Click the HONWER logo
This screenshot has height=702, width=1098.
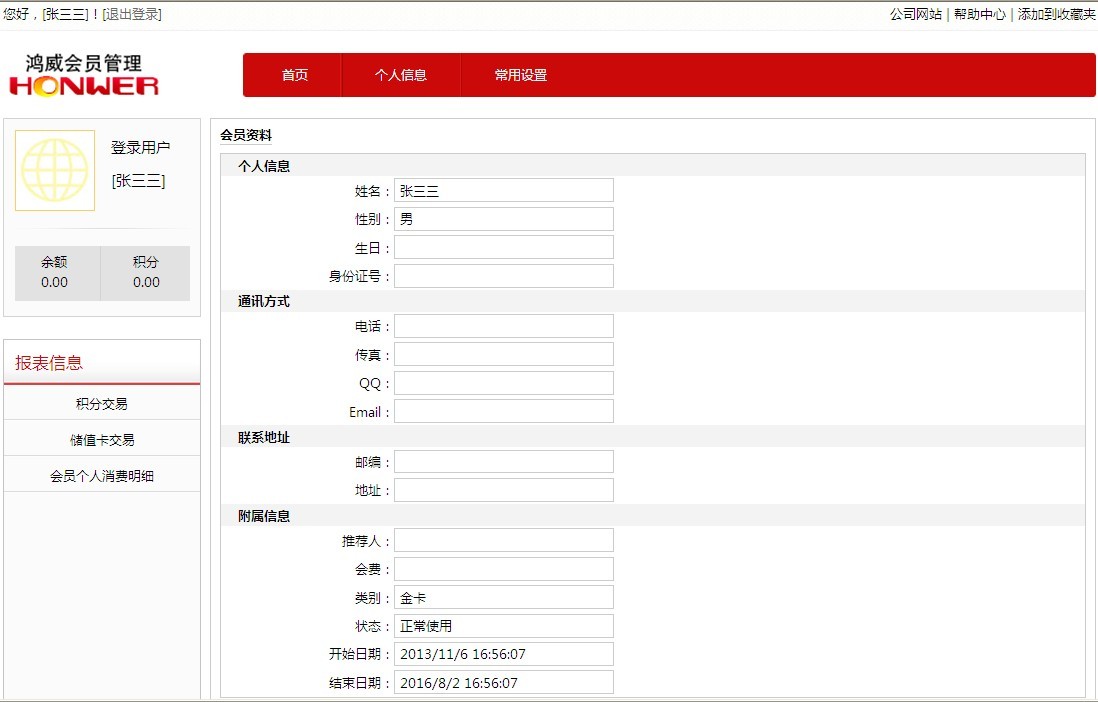pyautogui.click(x=84, y=76)
